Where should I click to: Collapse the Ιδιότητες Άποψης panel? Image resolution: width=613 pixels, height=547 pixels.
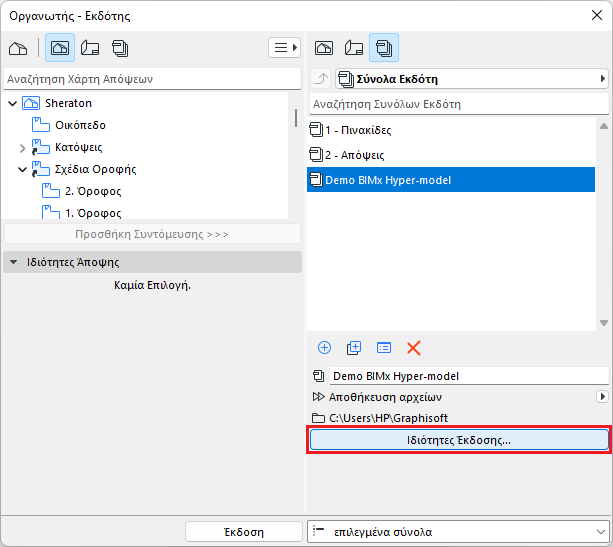(x=13, y=262)
